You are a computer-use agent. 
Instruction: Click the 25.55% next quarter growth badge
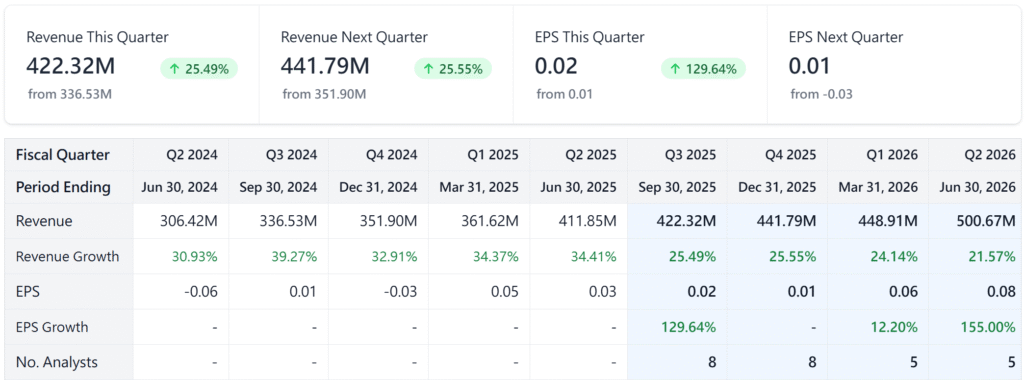coord(453,69)
